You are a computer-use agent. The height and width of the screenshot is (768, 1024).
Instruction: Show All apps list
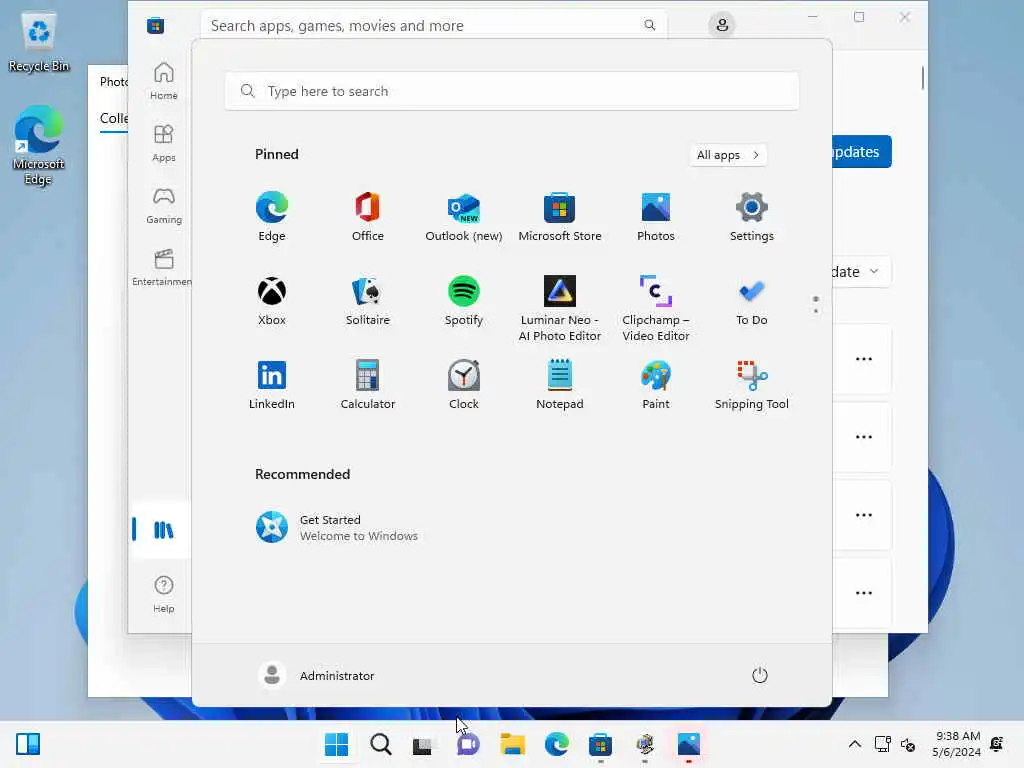click(728, 155)
